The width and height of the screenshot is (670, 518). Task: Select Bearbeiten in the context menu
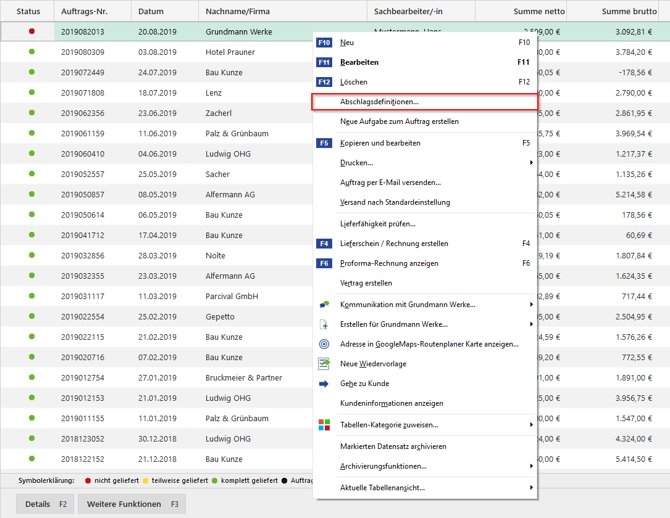425,62
